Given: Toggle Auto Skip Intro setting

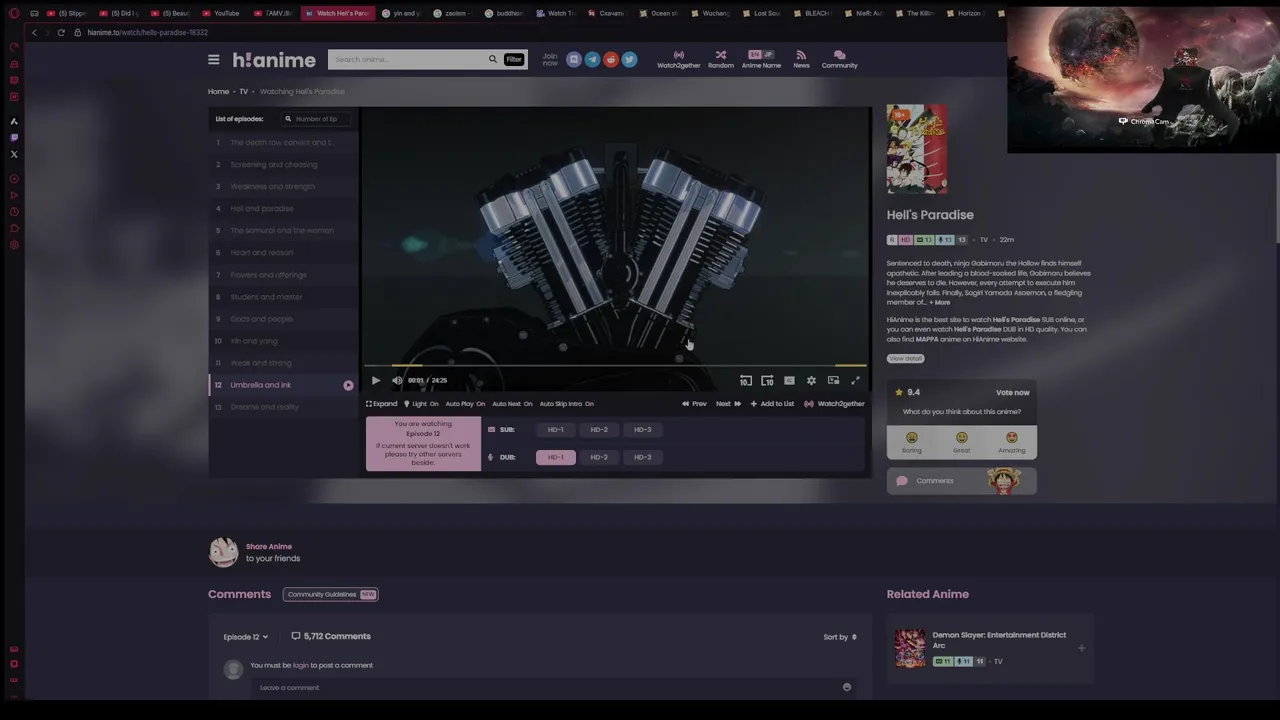Looking at the screenshot, I should [x=566, y=404].
